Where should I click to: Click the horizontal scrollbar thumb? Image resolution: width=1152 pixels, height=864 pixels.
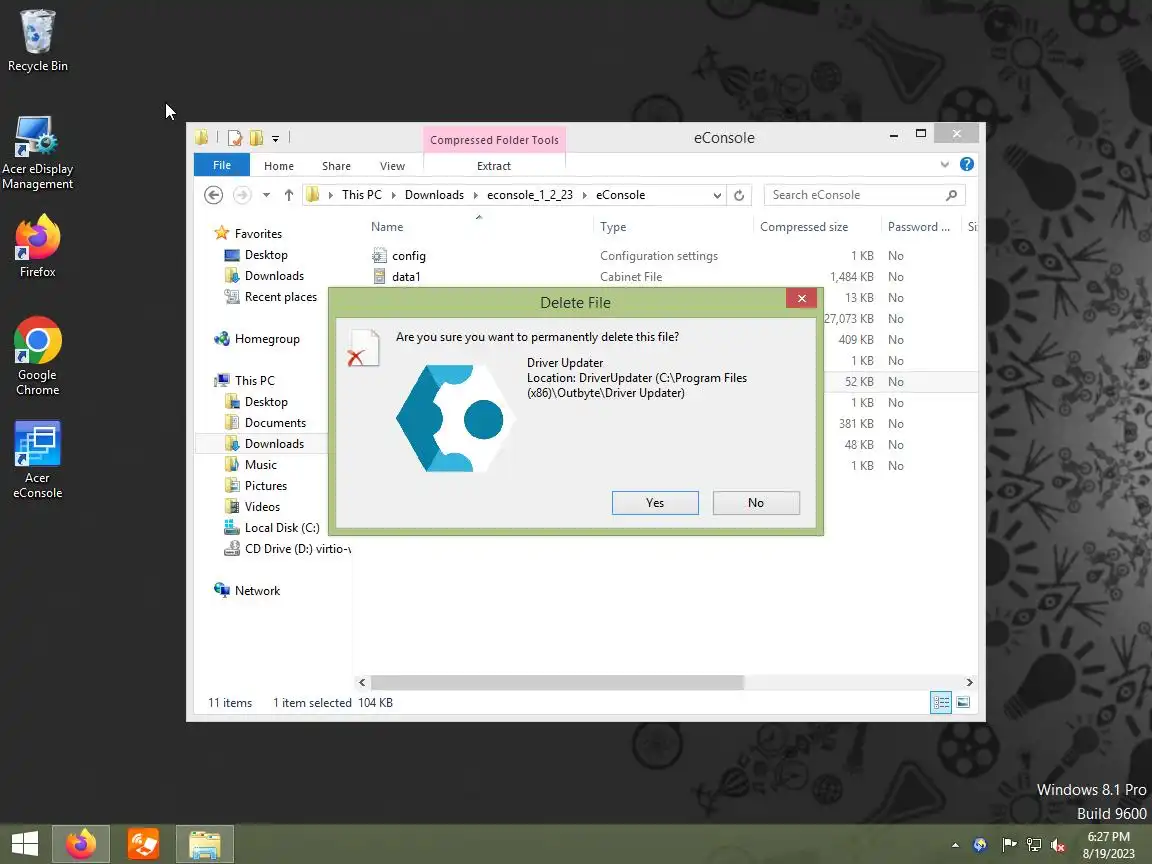coord(557,683)
